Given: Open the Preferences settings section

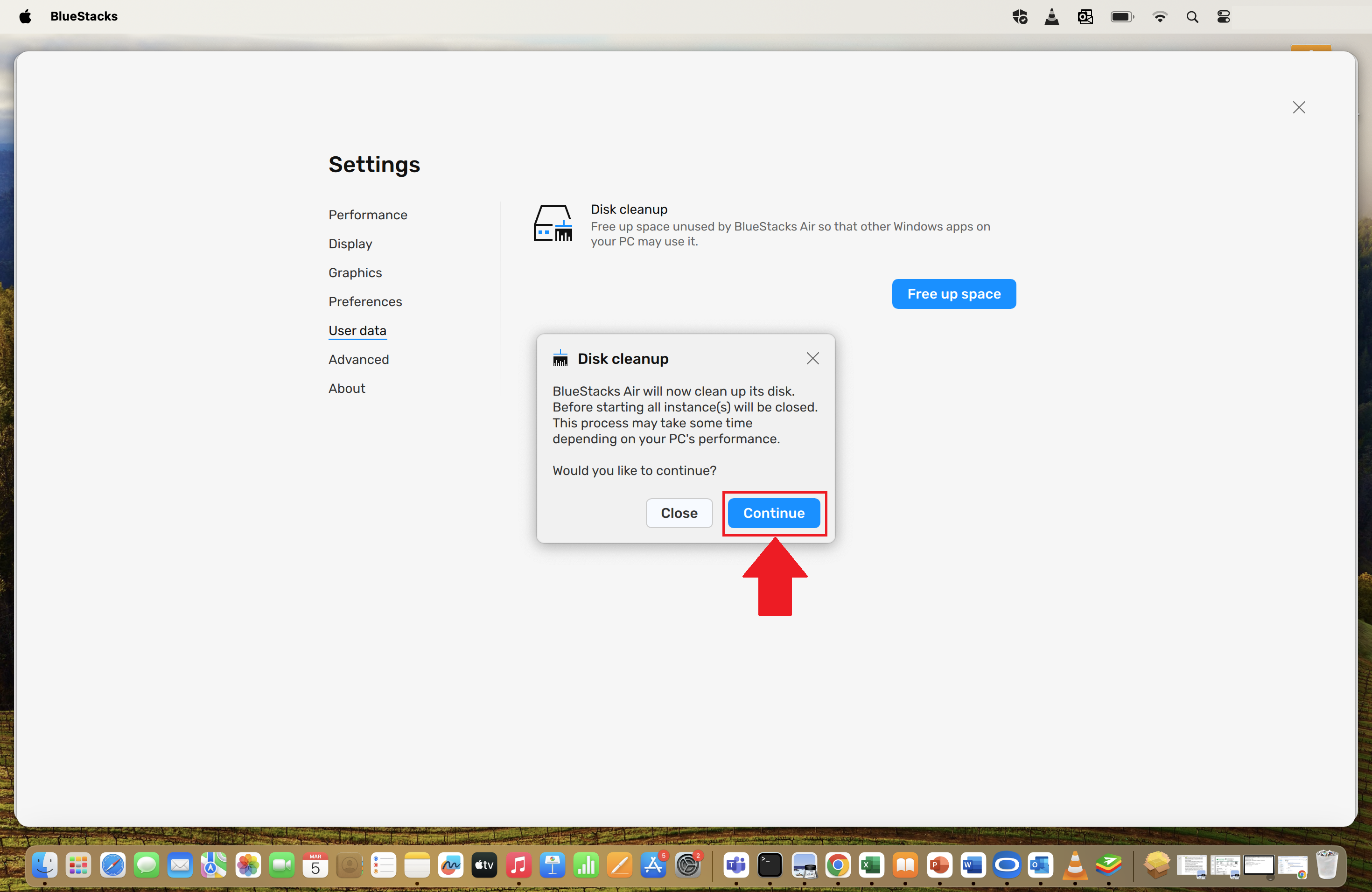Looking at the screenshot, I should coord(365,301).
